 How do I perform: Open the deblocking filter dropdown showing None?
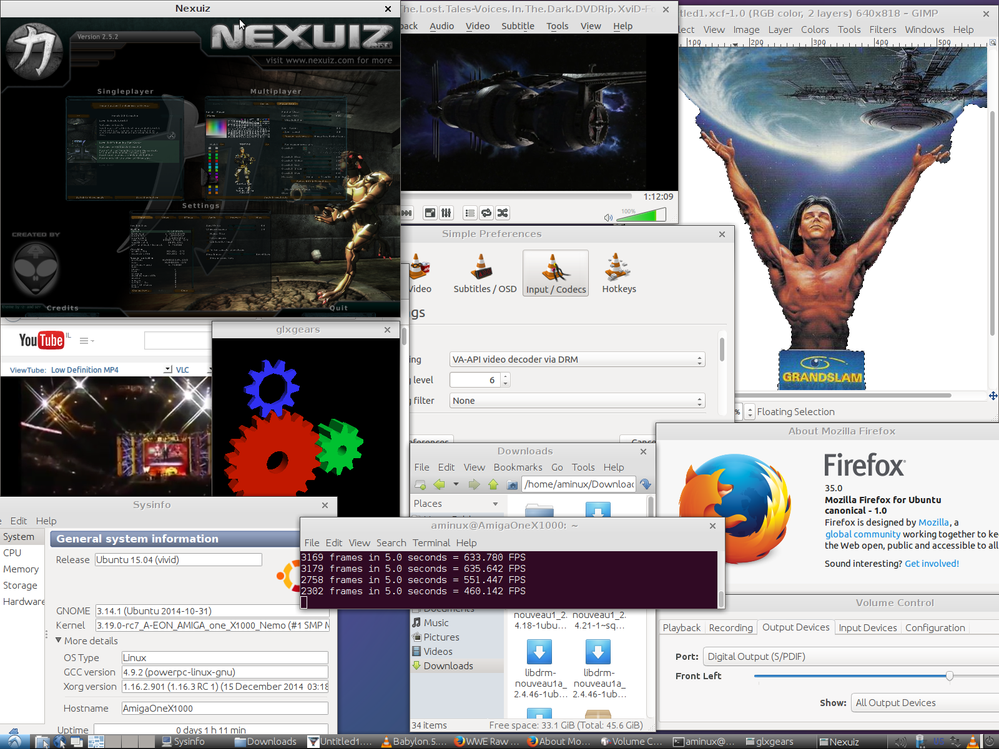(x=577, y=400)
